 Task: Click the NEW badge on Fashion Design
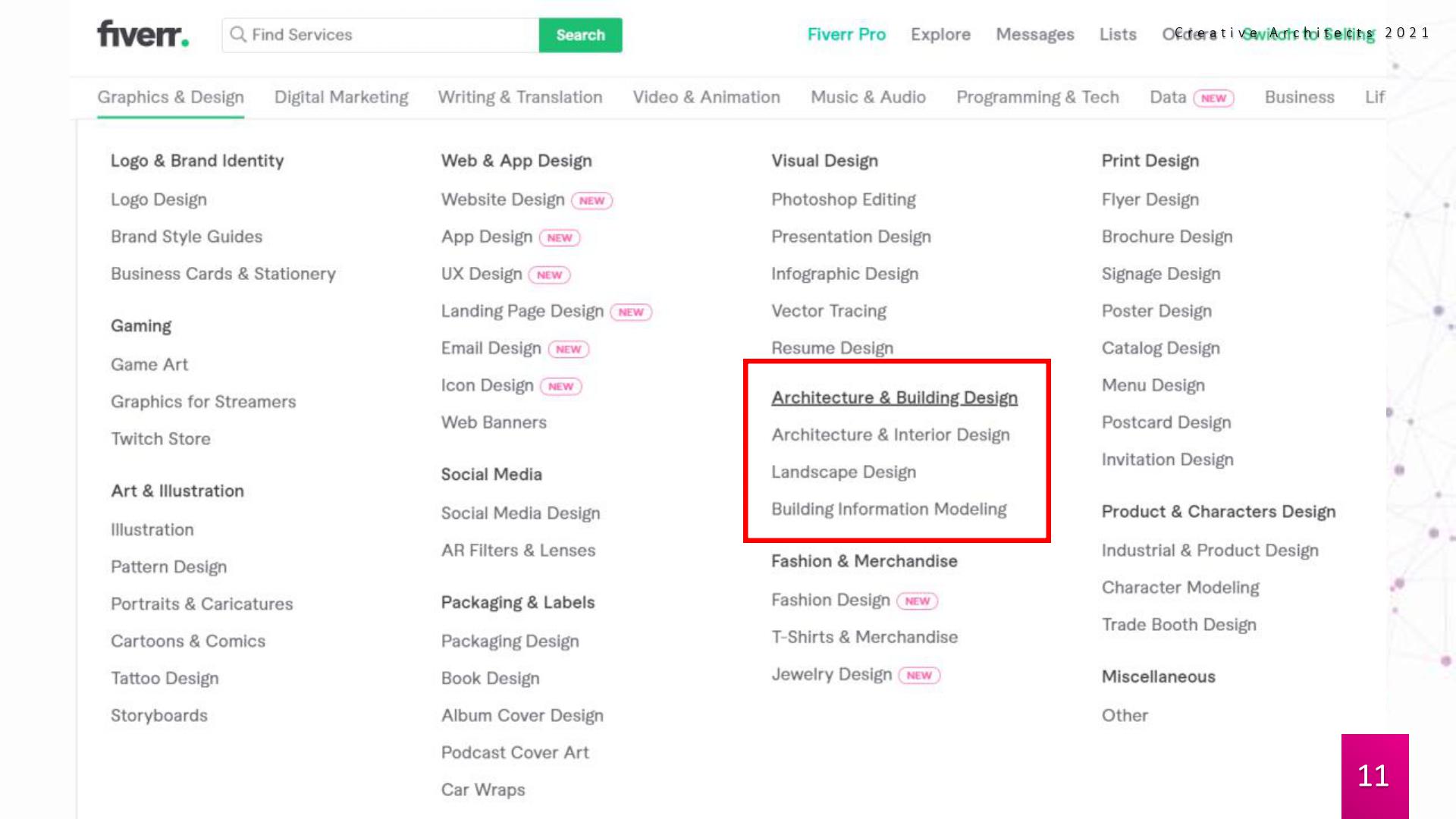[x=917, y=599]
